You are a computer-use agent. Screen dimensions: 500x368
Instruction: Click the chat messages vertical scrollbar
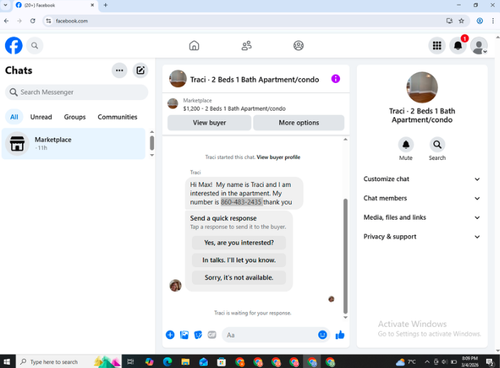pos(345,257)
